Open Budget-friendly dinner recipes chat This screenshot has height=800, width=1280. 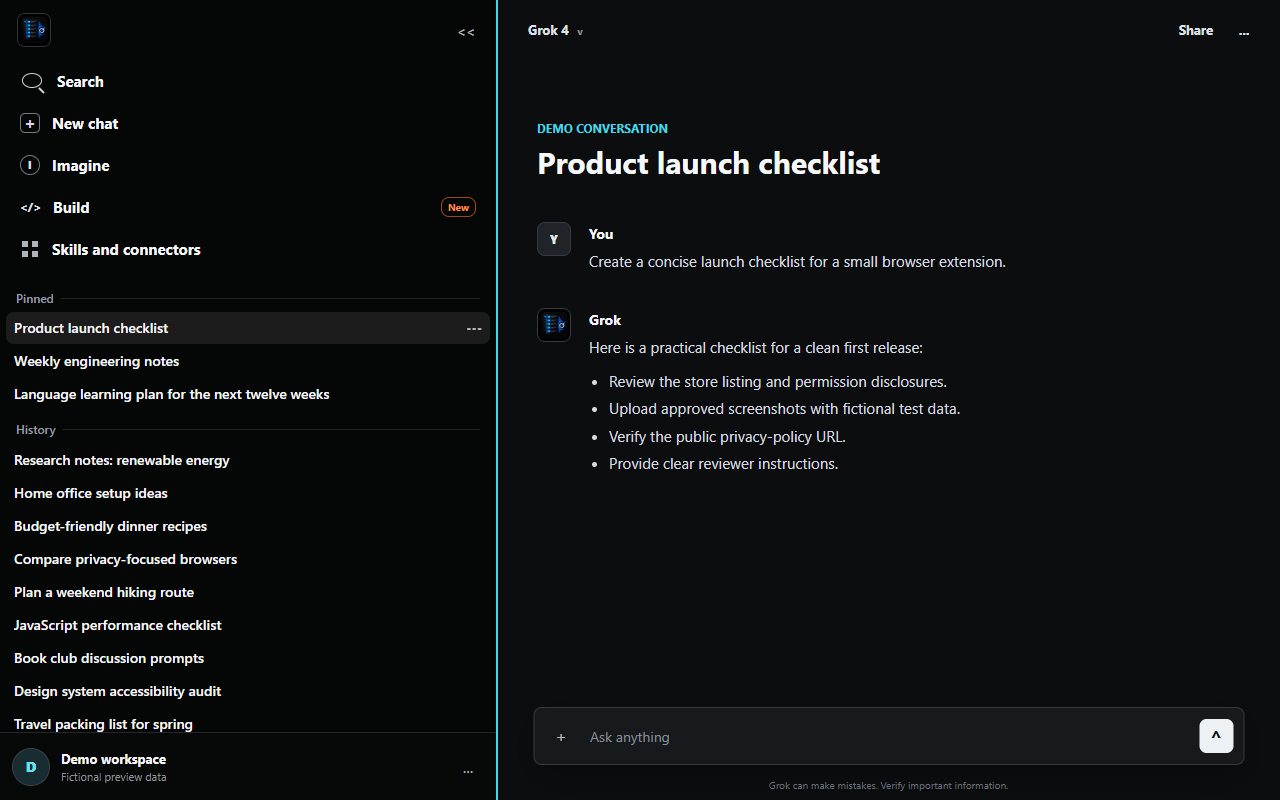248,526
